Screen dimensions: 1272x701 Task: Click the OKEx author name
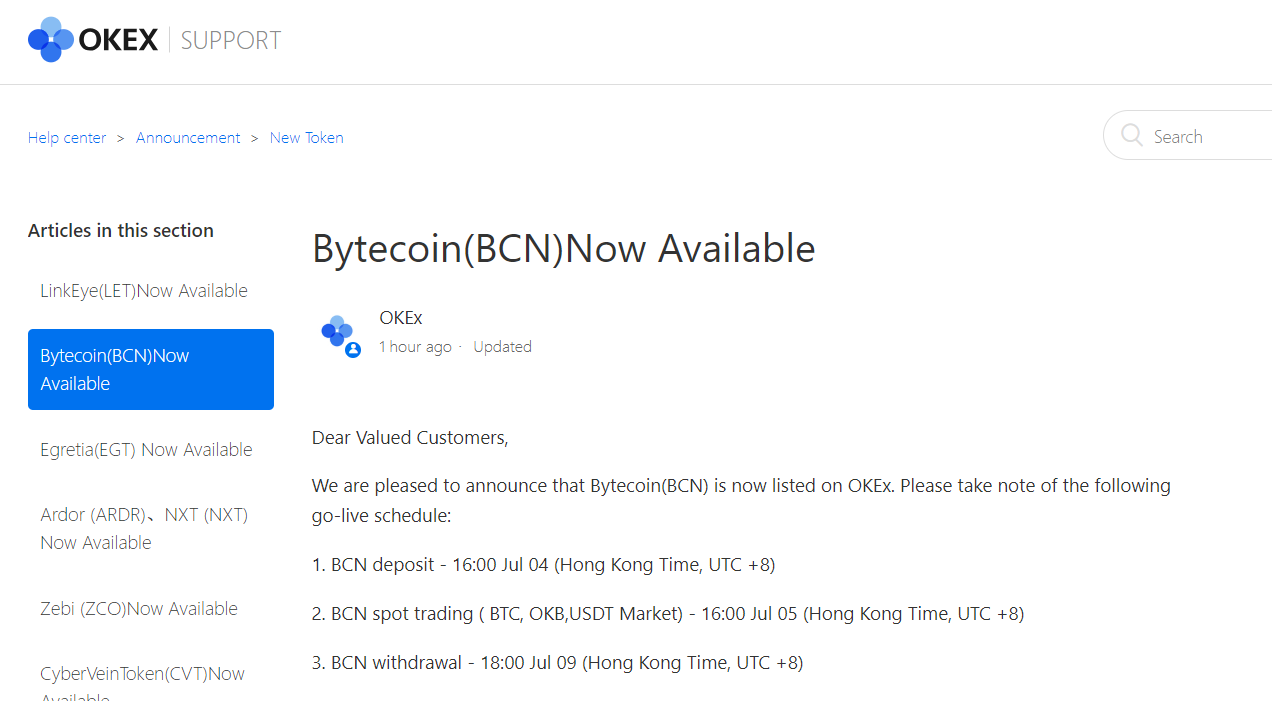401,318
